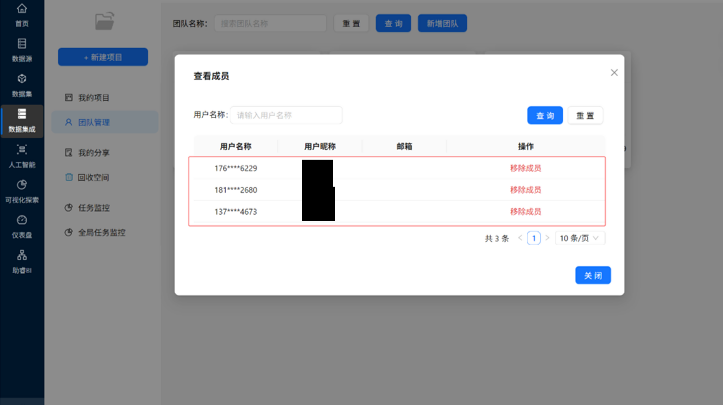
Task: Open 任务监控 menu item
Action: tap(105, 208)
